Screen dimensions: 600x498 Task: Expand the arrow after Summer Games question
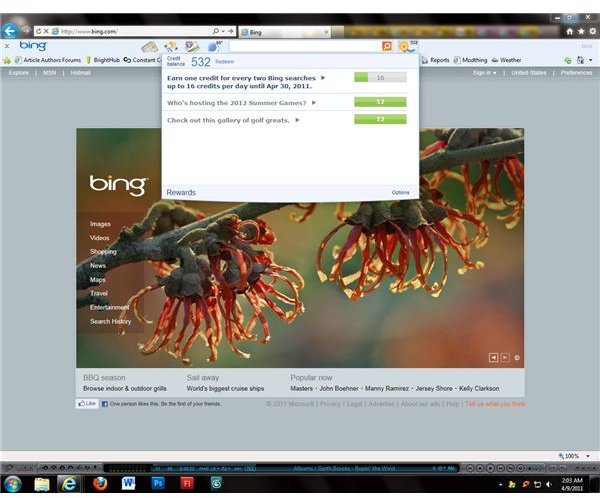point(314,103)
